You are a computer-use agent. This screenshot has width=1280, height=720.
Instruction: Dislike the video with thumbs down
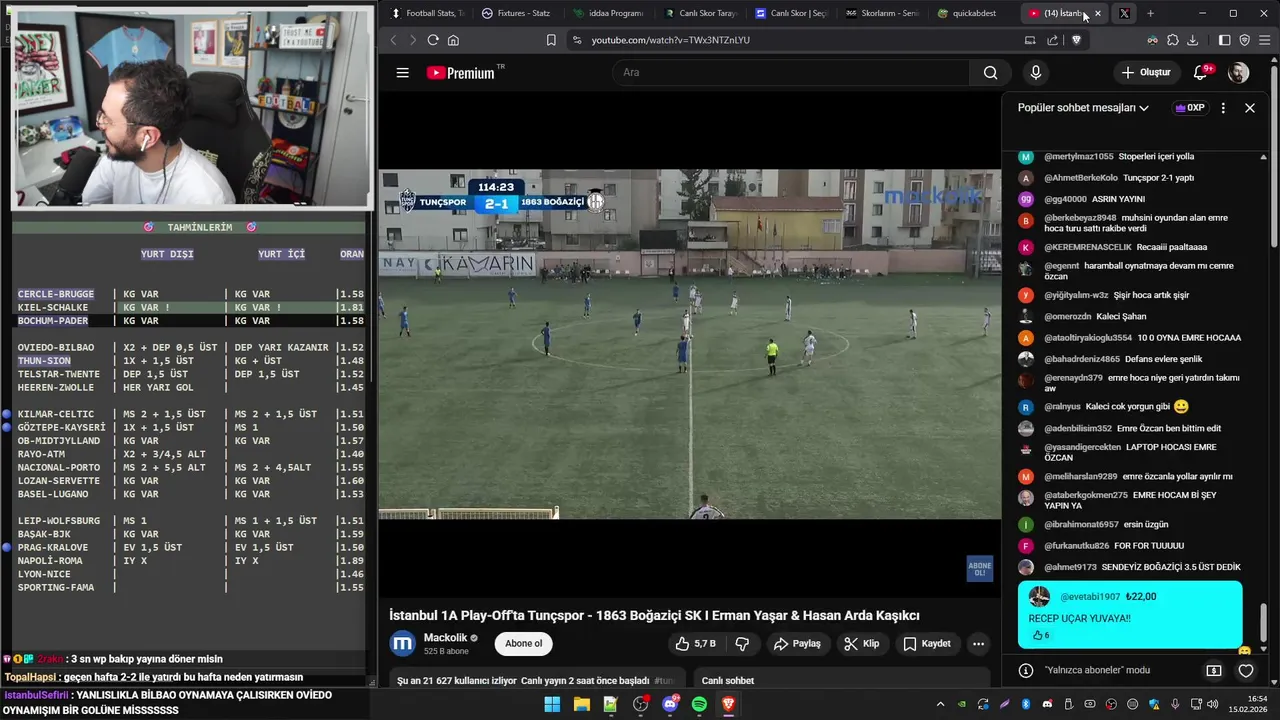[742, 644]
